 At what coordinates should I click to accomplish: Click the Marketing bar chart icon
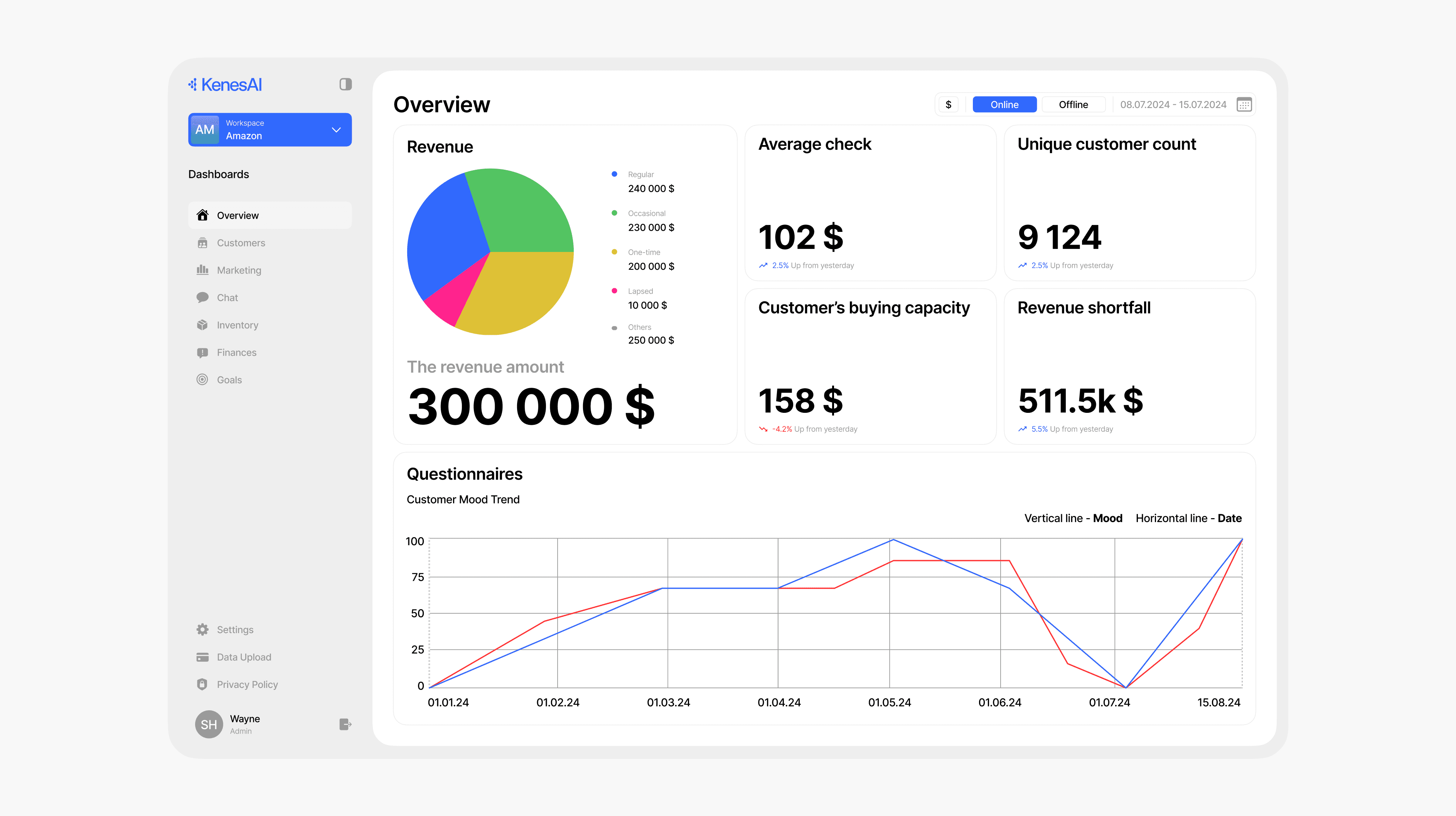tap(202, 270)
